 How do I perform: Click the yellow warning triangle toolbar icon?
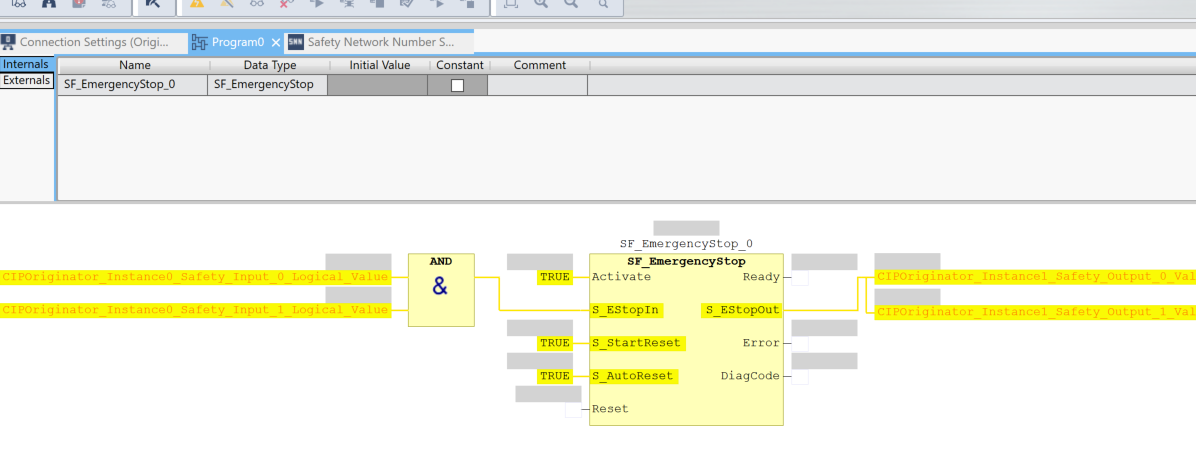pyautogui.click(x=197, y=3)
